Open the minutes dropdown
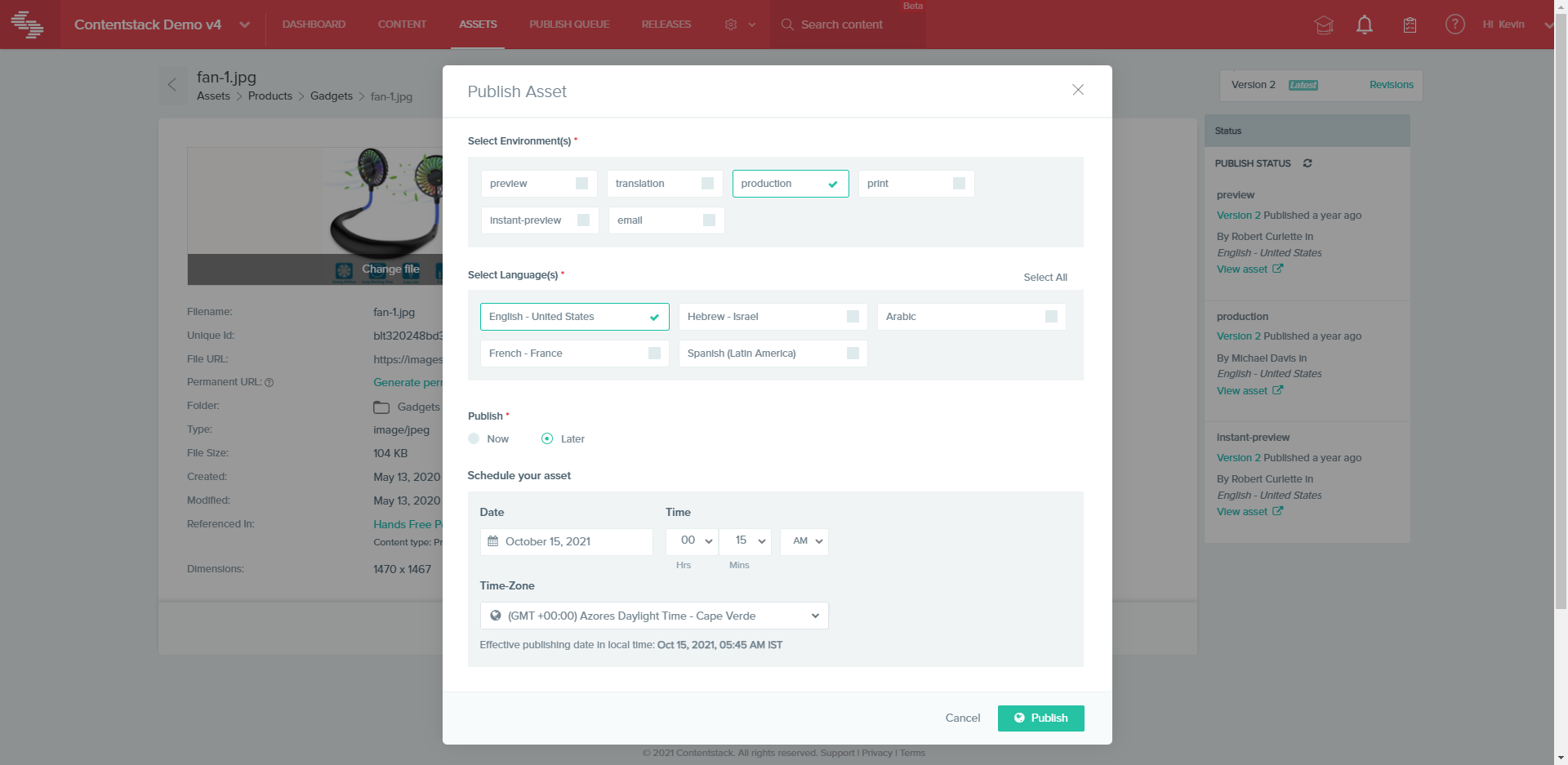The image size is (1568, 765). [746, 541]
